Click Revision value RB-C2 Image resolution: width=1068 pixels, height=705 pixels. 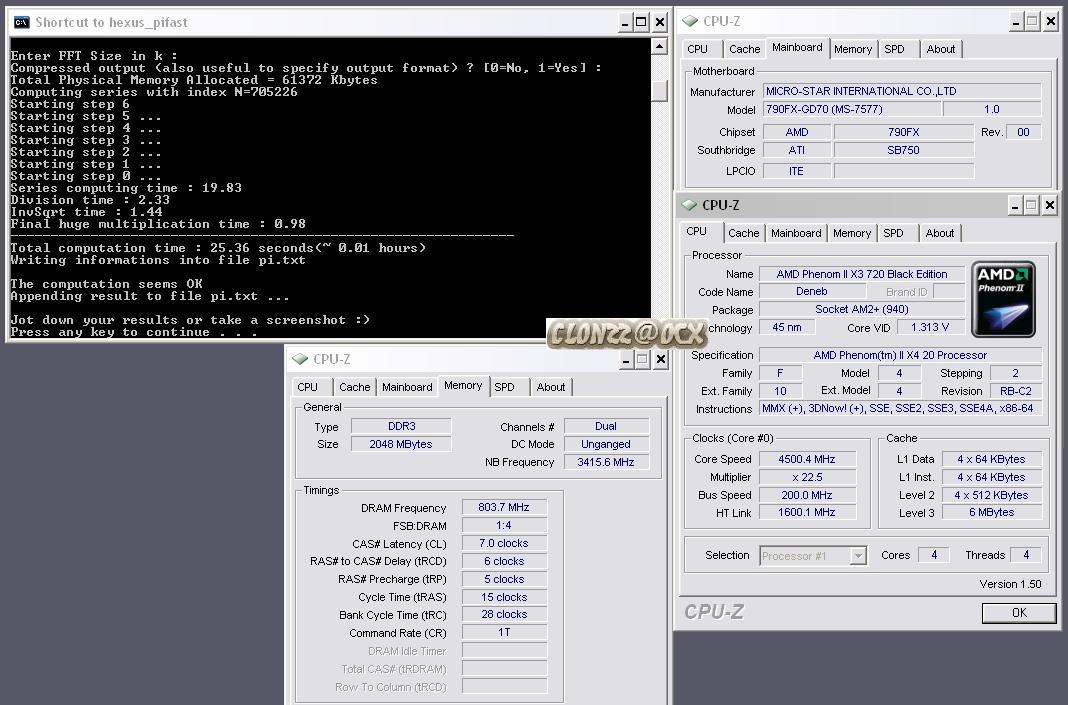1016,391
